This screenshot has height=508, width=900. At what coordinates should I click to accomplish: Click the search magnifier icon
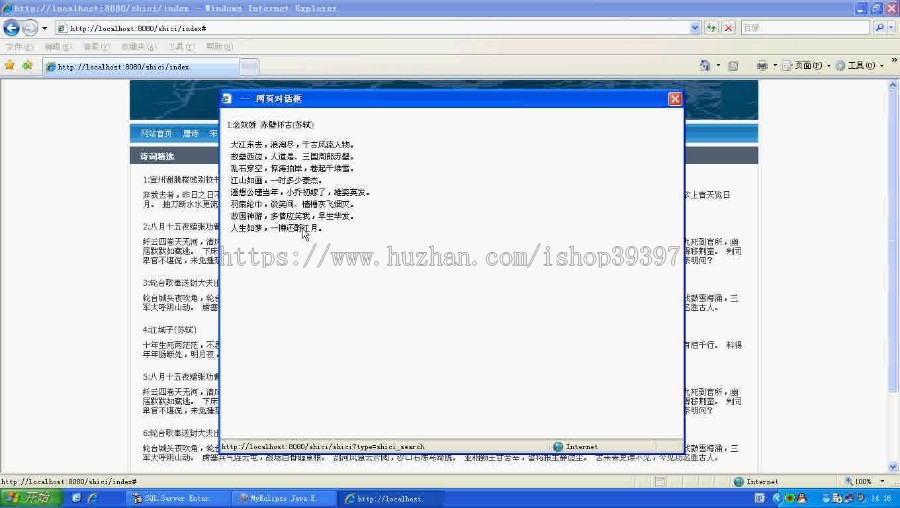coord(879,28)
